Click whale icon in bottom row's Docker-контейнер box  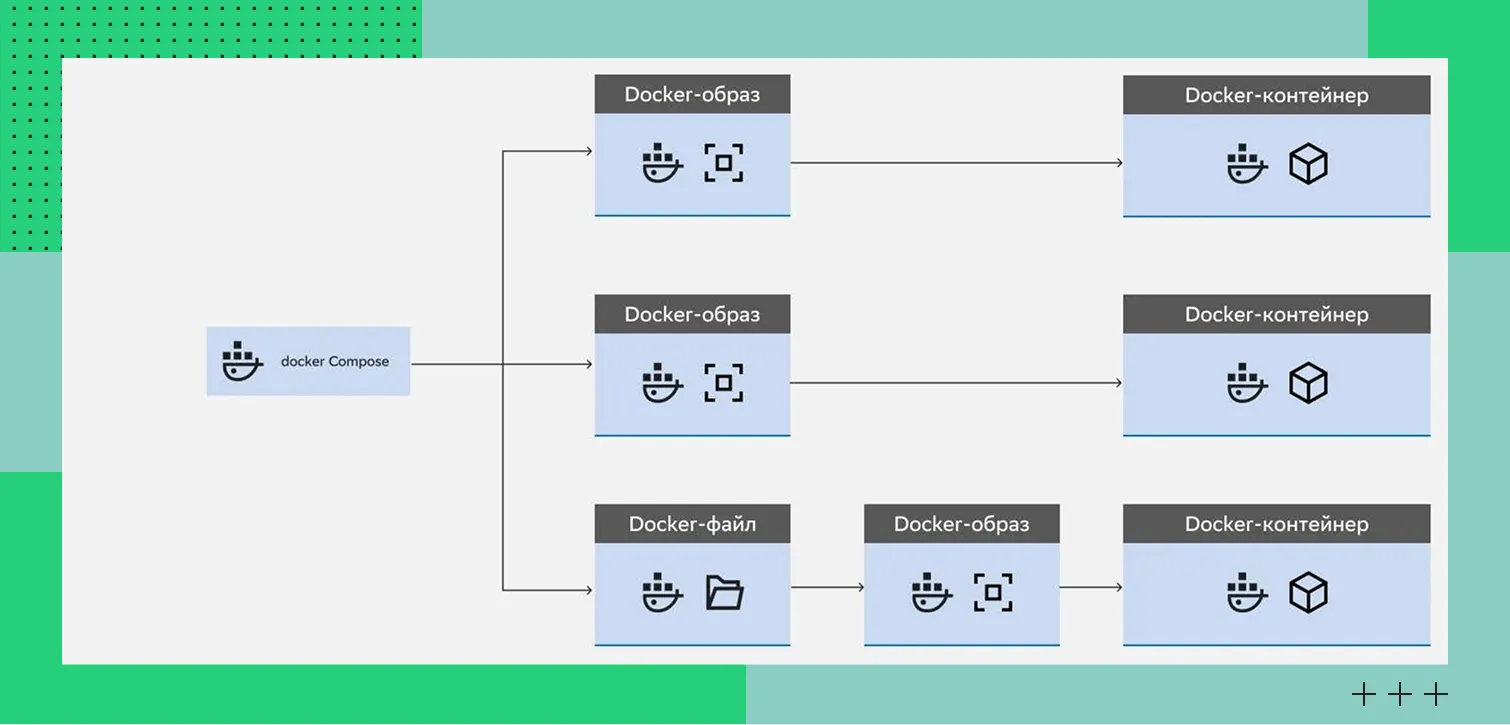1247,593
